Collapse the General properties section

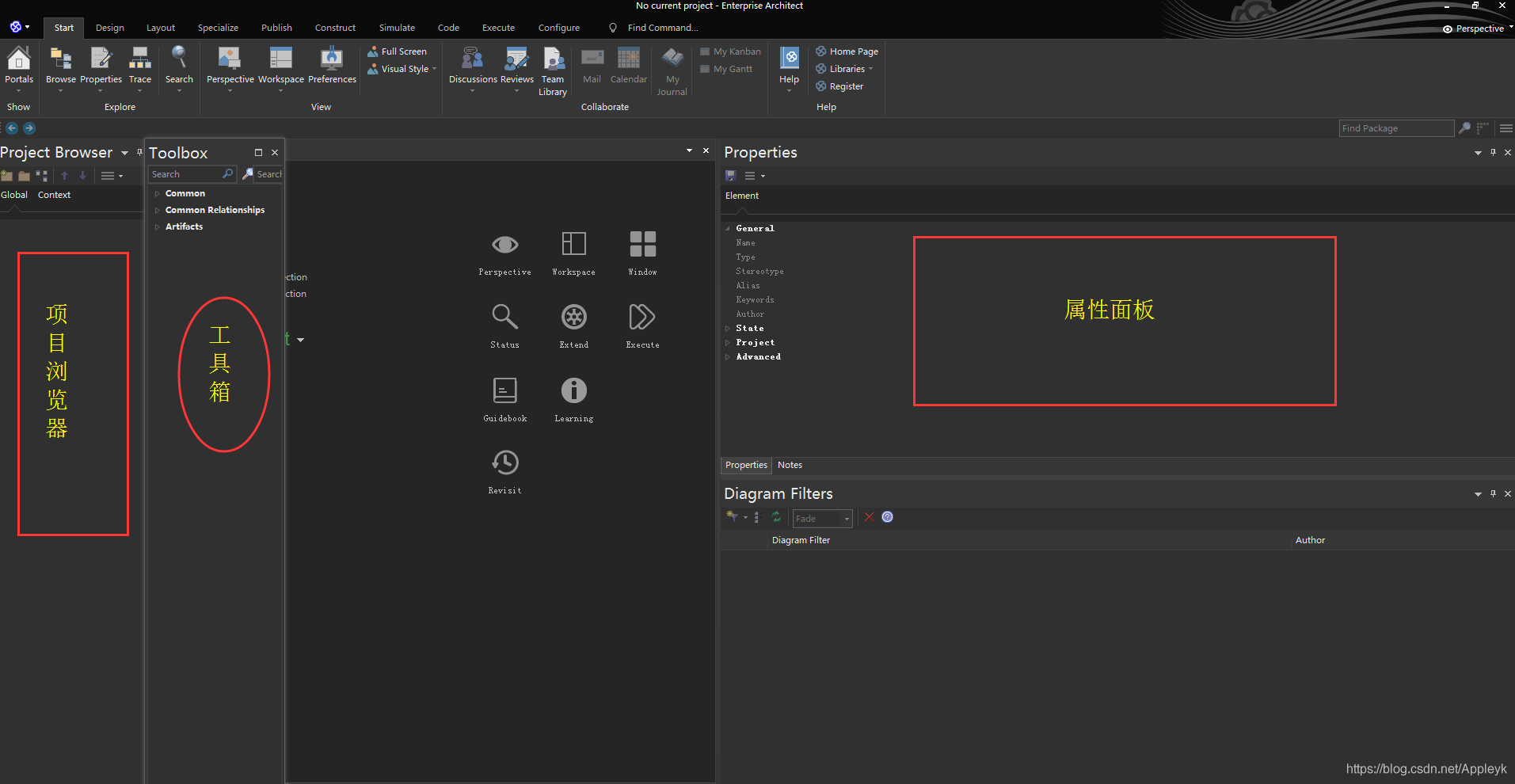728,229
